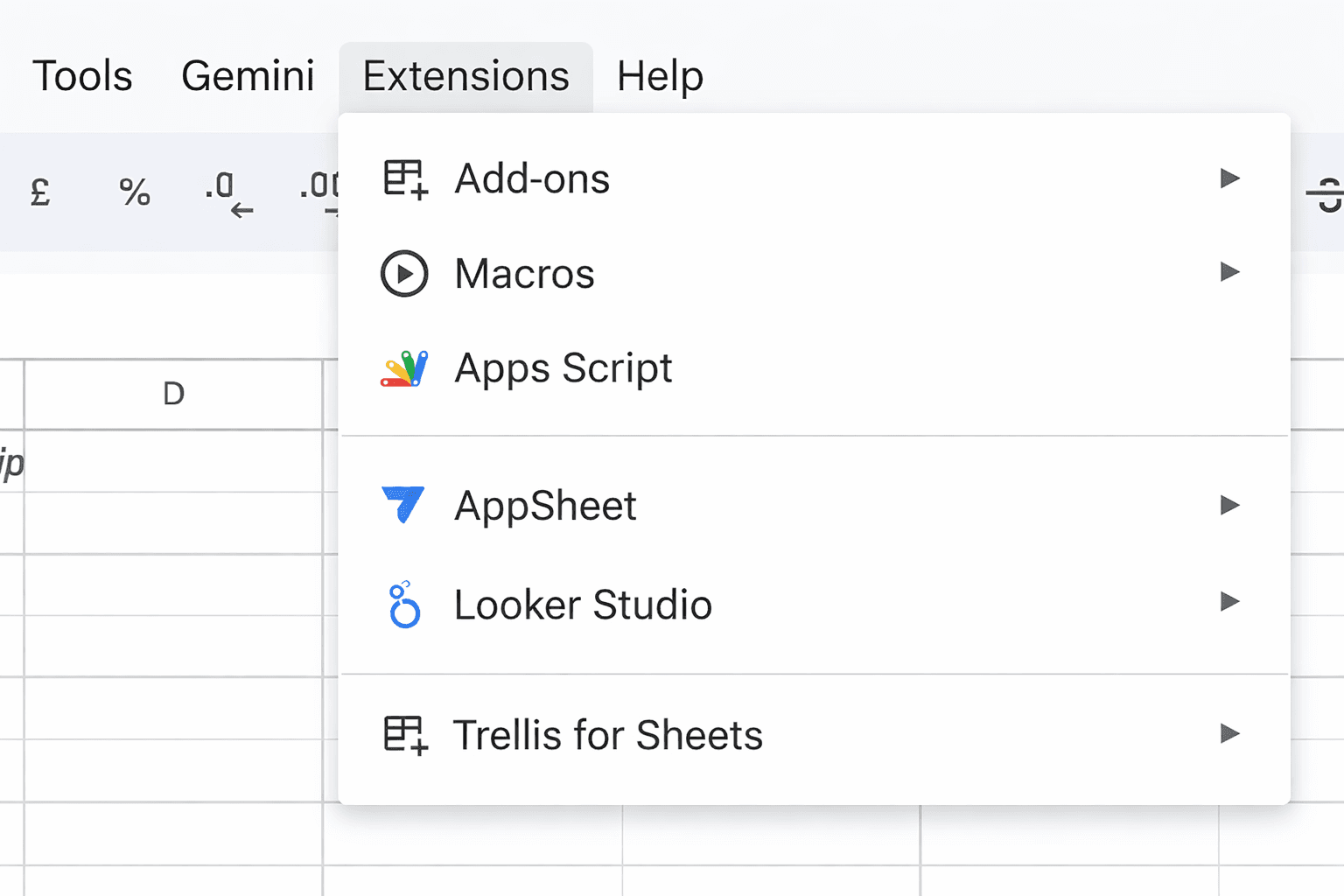The height and width of the screenshot is (896, 1344).
Task: Expand the Macros submenu arrow
Action: pos(1229,272)
